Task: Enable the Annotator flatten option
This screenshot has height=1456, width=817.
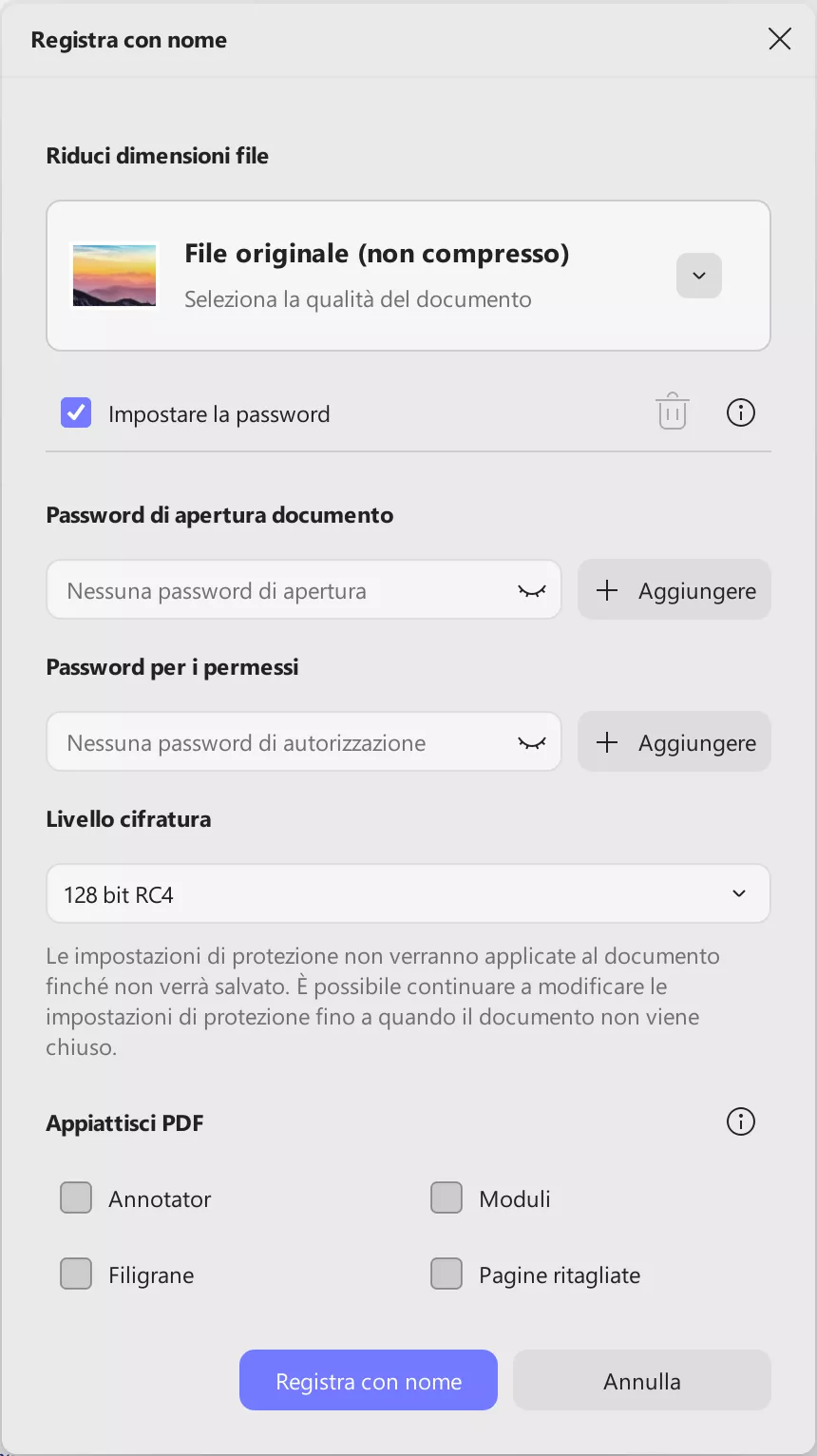Action: coord(76,1197)
